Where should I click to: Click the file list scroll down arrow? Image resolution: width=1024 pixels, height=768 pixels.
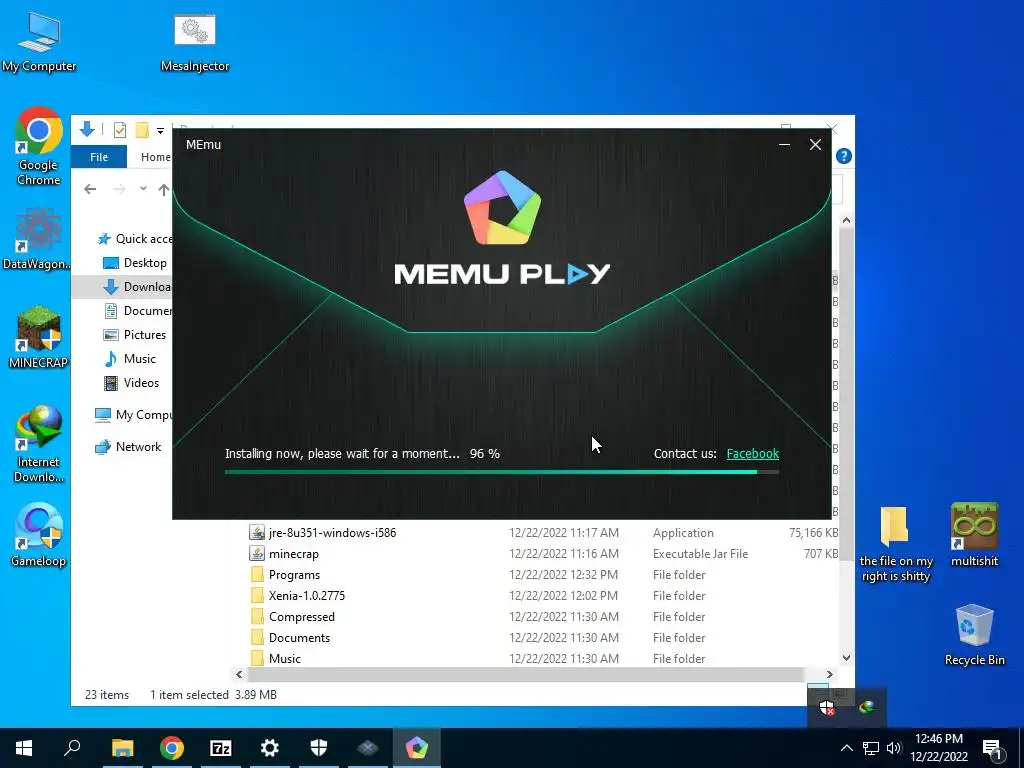846,658
